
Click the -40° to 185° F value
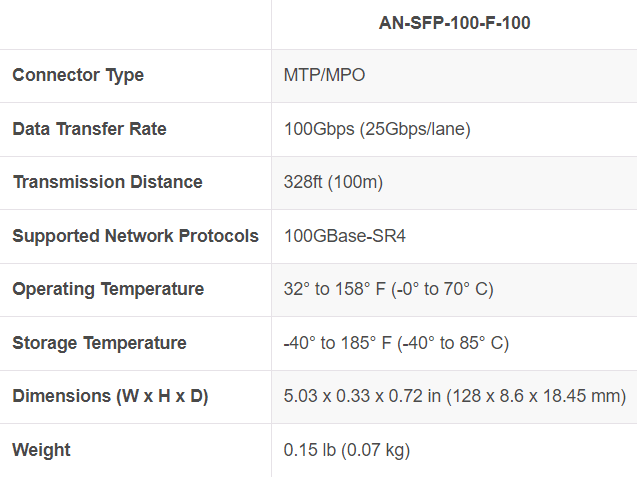coord(337,343)
